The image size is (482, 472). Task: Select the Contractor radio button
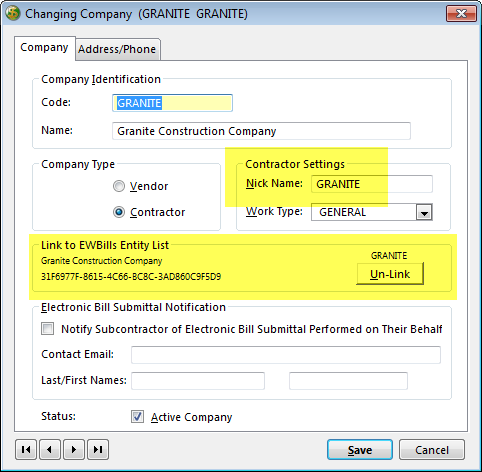(119, 212)
